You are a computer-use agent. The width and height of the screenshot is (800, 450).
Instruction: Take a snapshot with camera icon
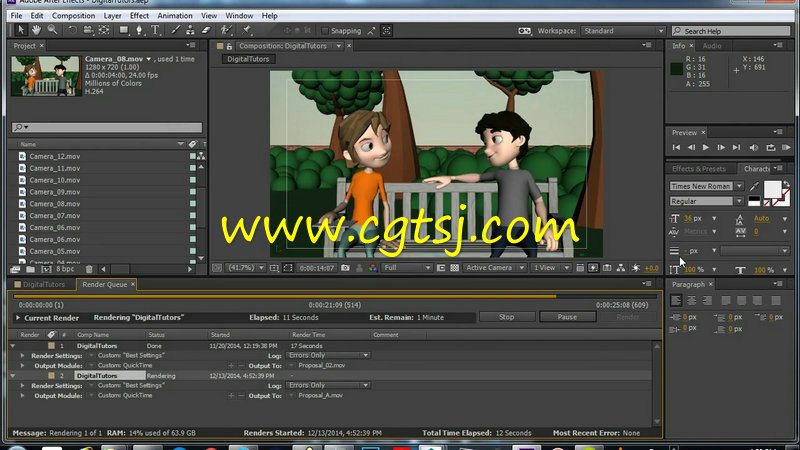pos(345,268)
